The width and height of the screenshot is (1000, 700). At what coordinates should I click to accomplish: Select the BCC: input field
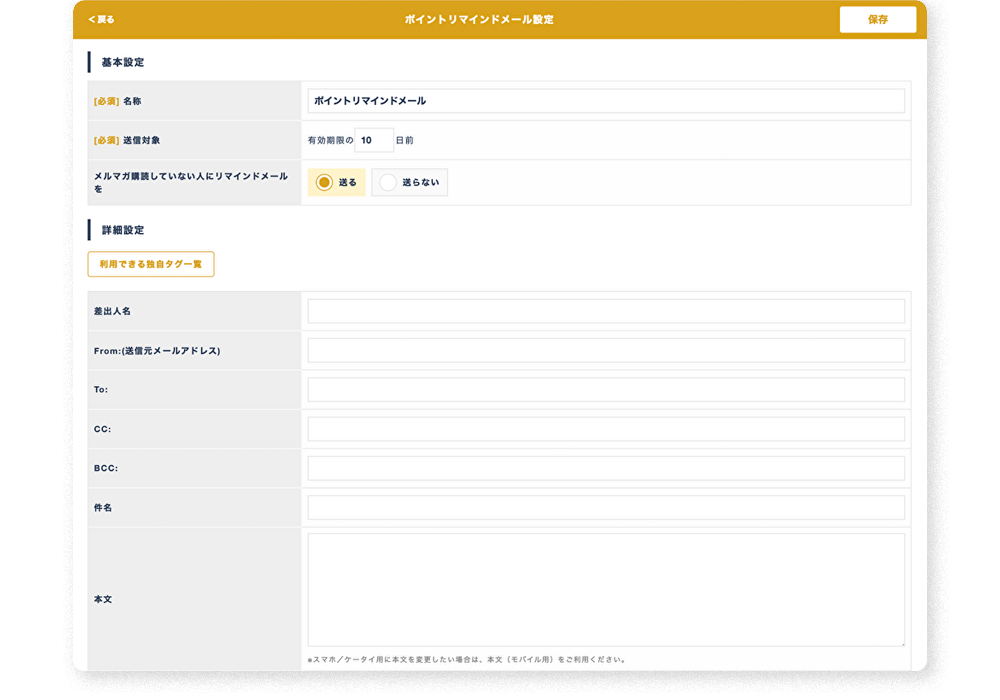point(606,468)
